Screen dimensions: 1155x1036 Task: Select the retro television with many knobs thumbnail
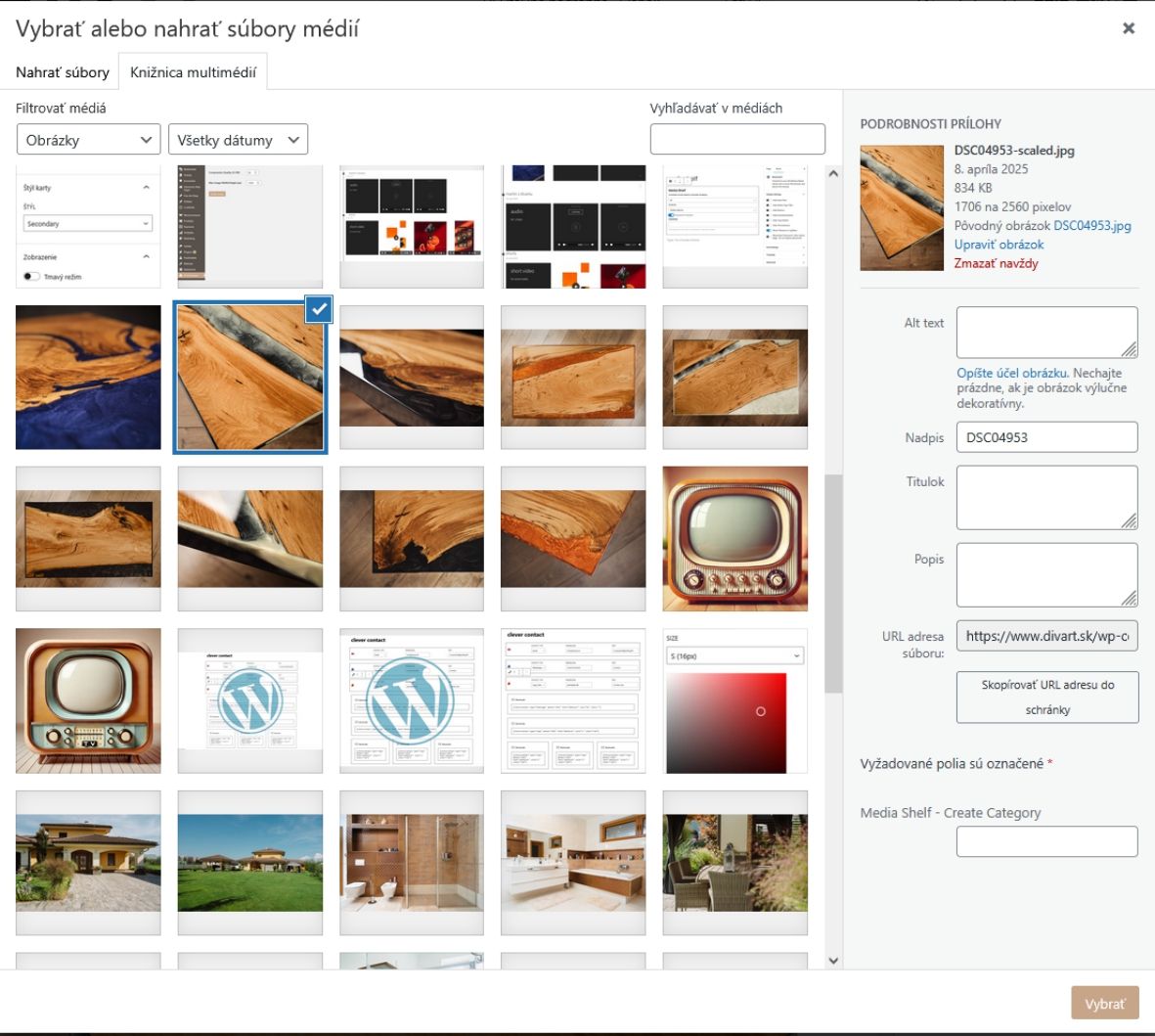point(735,539)
